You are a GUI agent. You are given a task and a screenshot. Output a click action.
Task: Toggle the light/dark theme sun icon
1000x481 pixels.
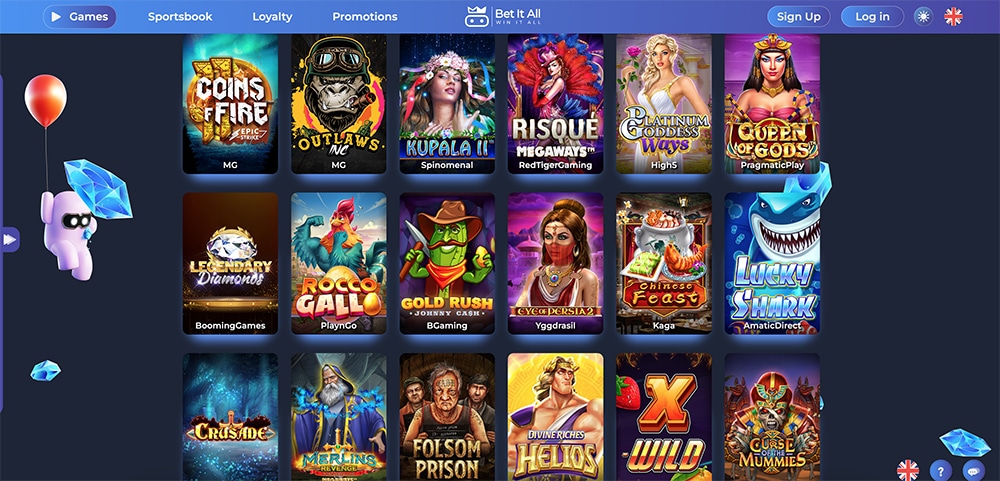(x=923, y=17)
